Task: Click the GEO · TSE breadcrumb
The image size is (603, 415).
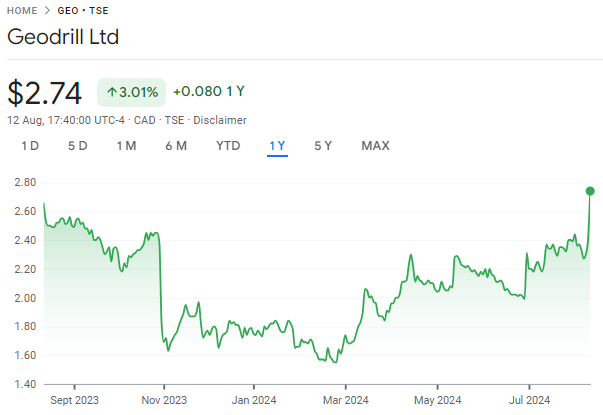Action: 83,11
